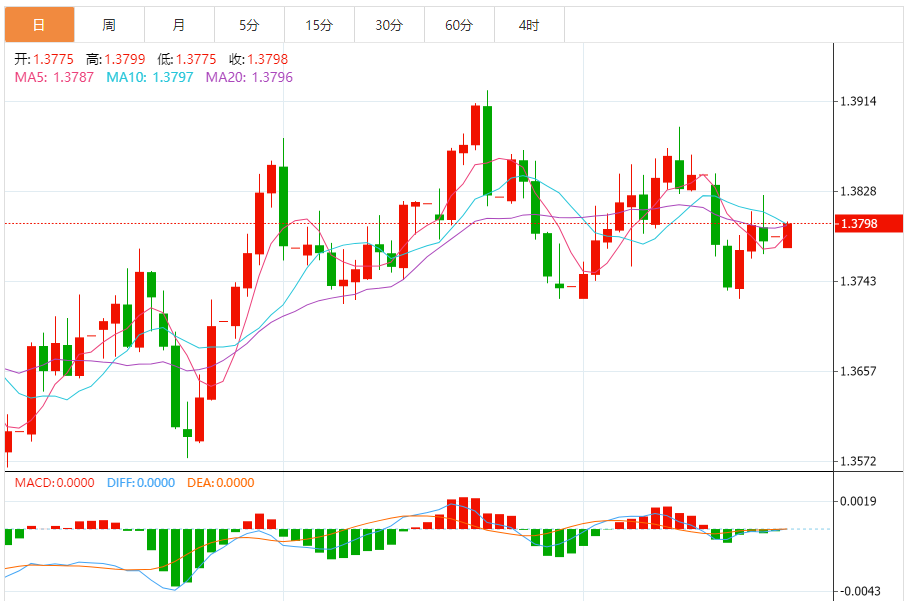This screenshot has width=911, height=601.
Task: Click the 收:1.3798 close price value
Action: coord(259,59)
